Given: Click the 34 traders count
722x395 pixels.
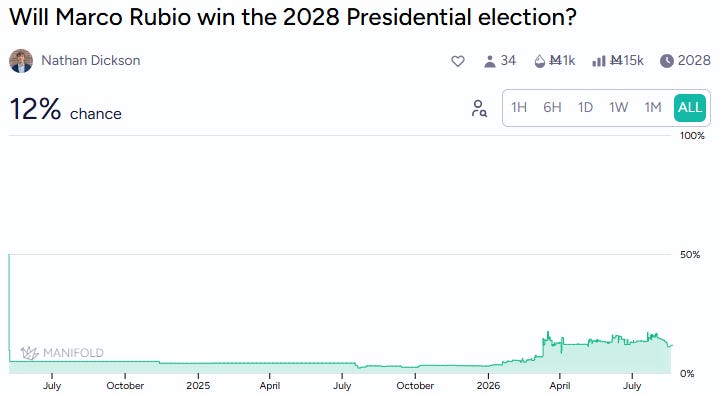Looking at the screenshot, I should click(x=508, y=61).
